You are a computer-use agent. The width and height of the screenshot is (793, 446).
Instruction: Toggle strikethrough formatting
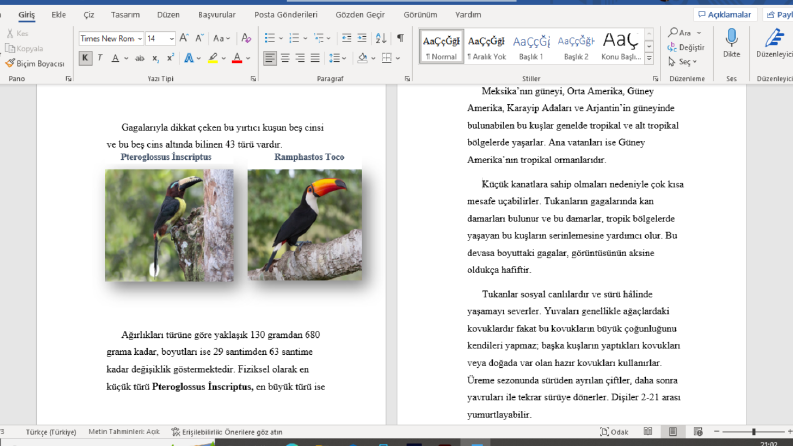click(140, 58)
